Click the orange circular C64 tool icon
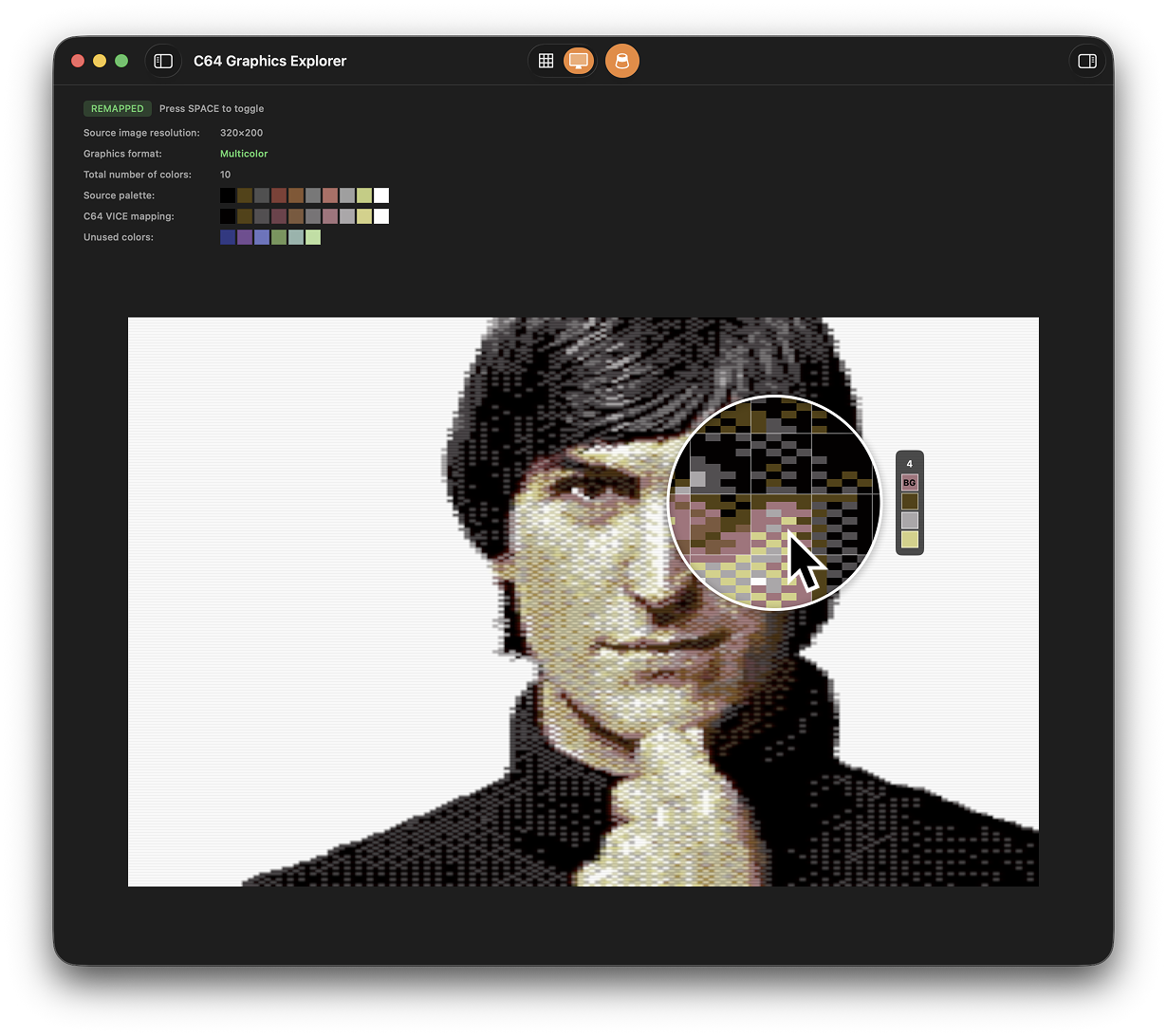1167x1036 pixels. pyautogui.click(x=622, y=60)
